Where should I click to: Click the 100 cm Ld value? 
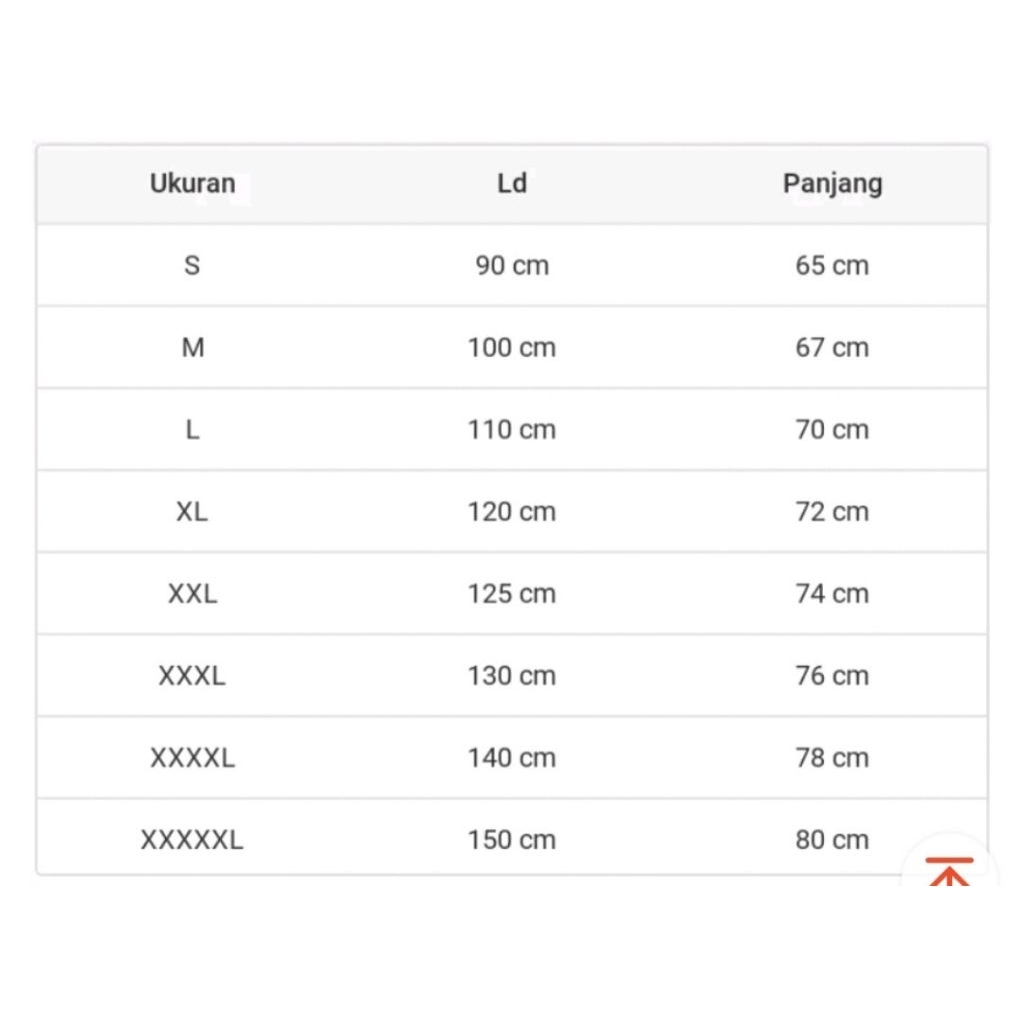click(512, 347)
